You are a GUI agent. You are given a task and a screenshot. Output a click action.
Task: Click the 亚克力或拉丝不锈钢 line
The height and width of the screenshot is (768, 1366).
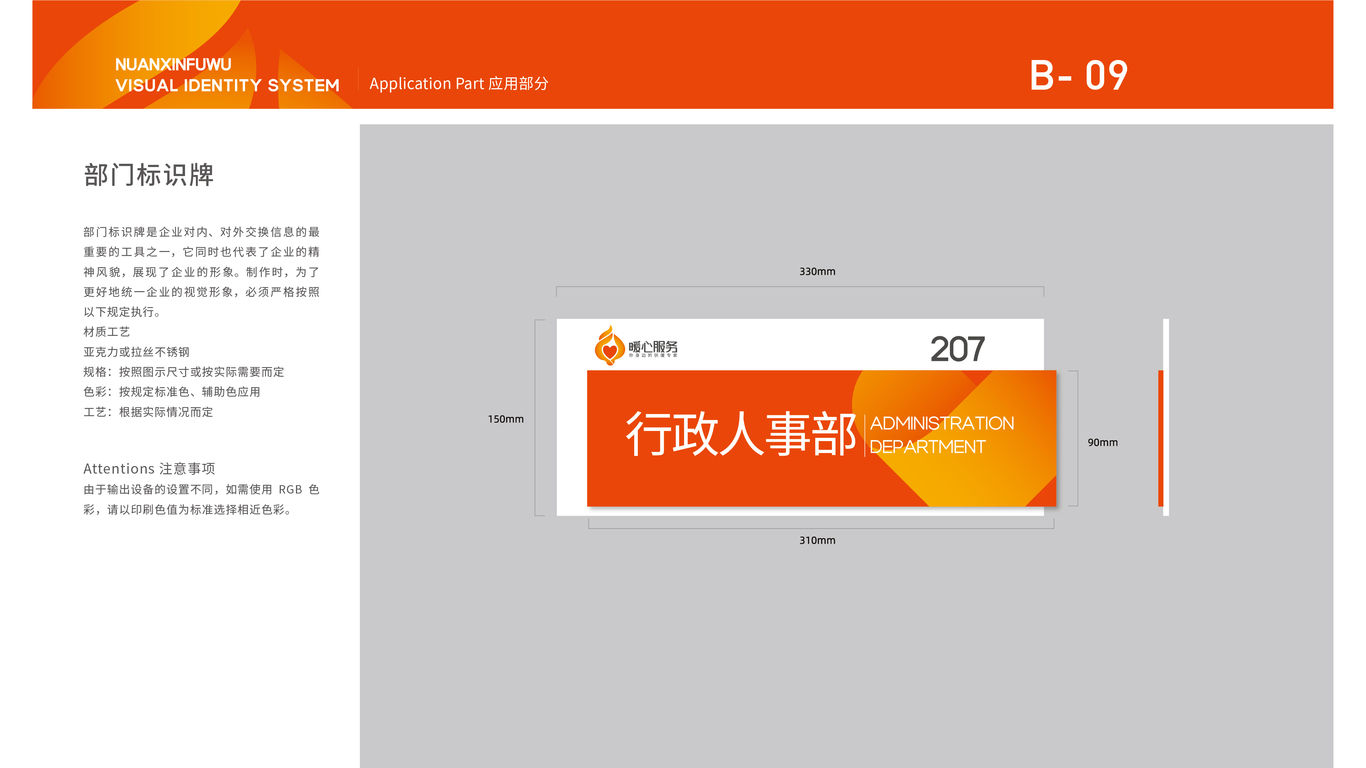(x=137, y=352)
